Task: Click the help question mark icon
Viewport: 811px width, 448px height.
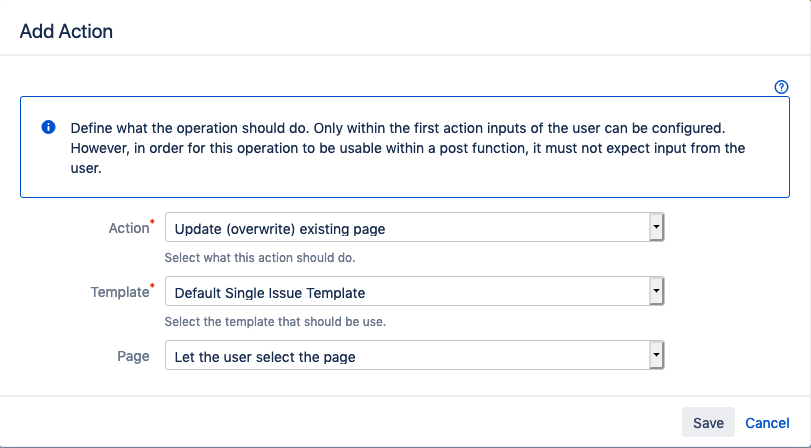Action: [x=782, y=87]
